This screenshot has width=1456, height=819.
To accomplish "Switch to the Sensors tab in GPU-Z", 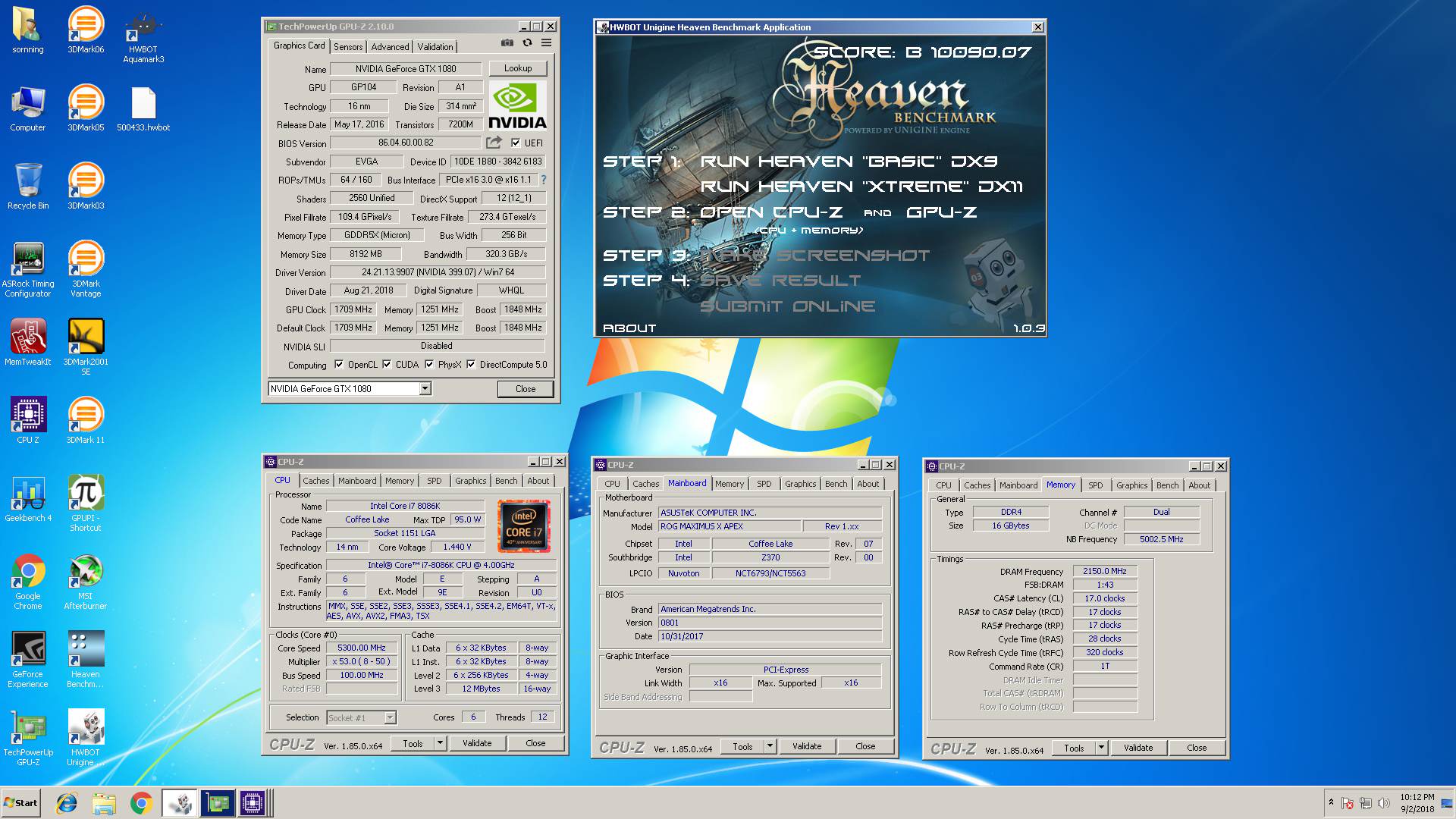I will 348,47.
